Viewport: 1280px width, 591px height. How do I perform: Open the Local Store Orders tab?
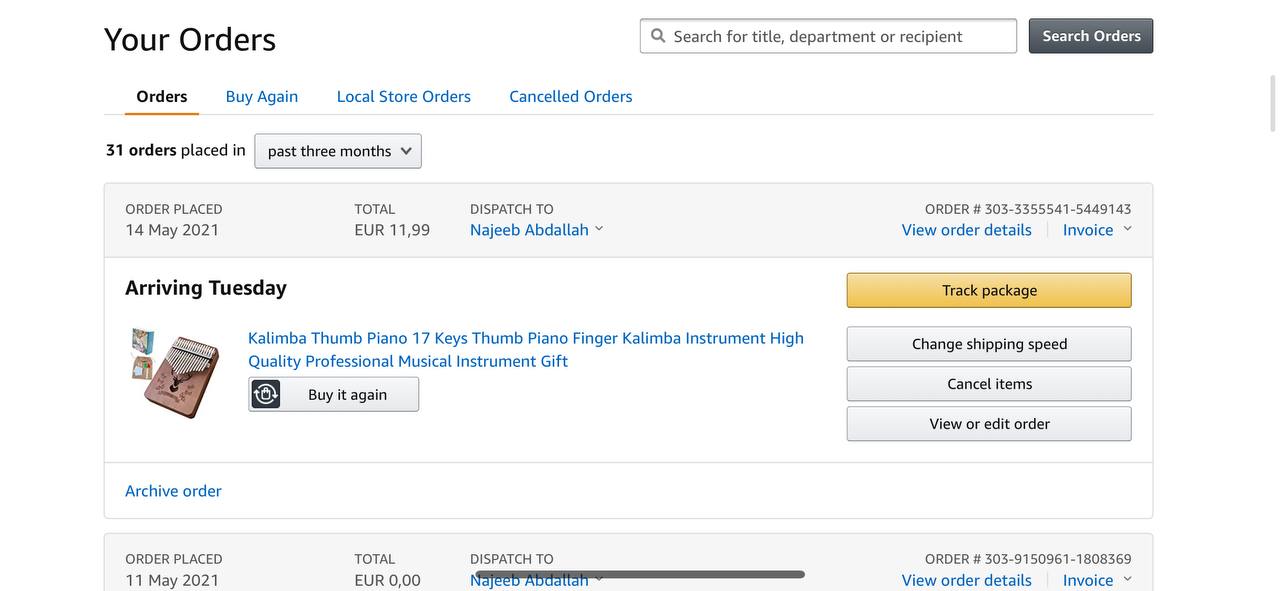pos(404,97)
